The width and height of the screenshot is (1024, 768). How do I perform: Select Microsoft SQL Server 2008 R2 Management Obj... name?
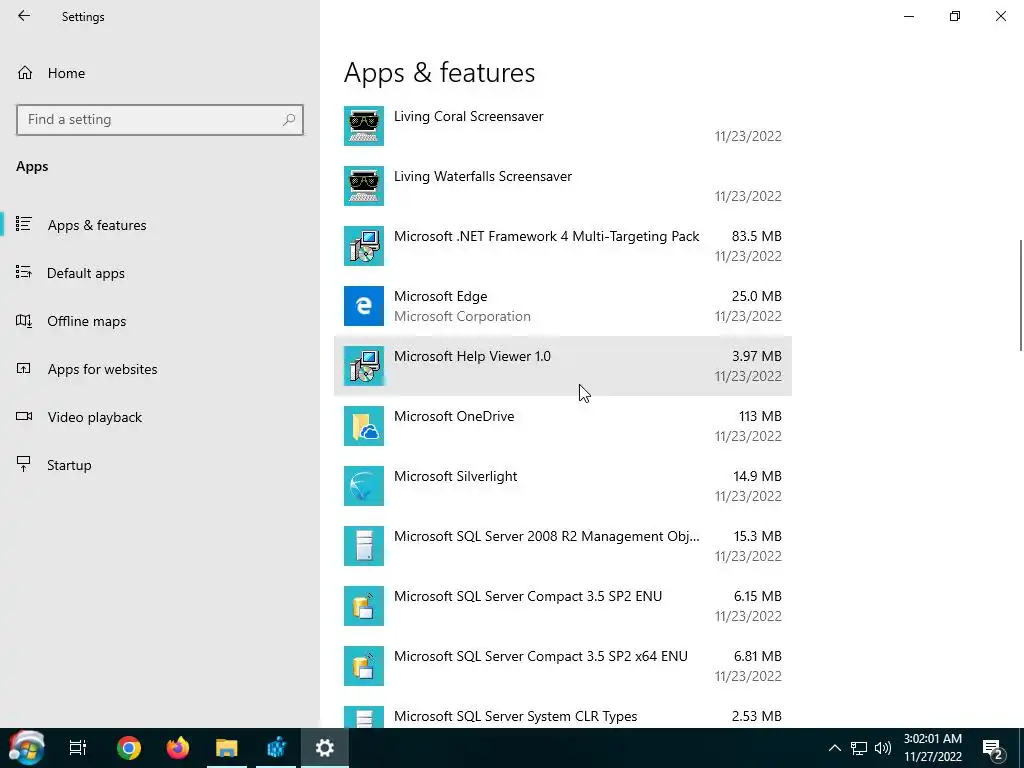(547, 537)
